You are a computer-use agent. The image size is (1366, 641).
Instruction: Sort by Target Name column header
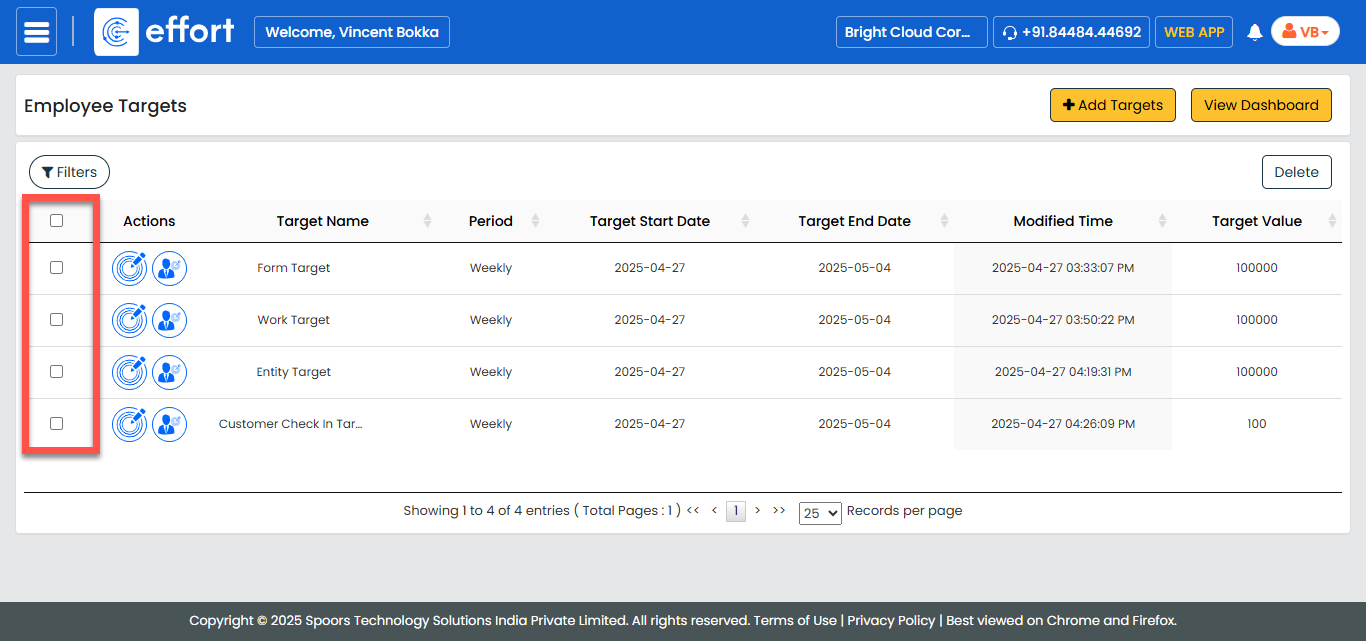point(323,221)
